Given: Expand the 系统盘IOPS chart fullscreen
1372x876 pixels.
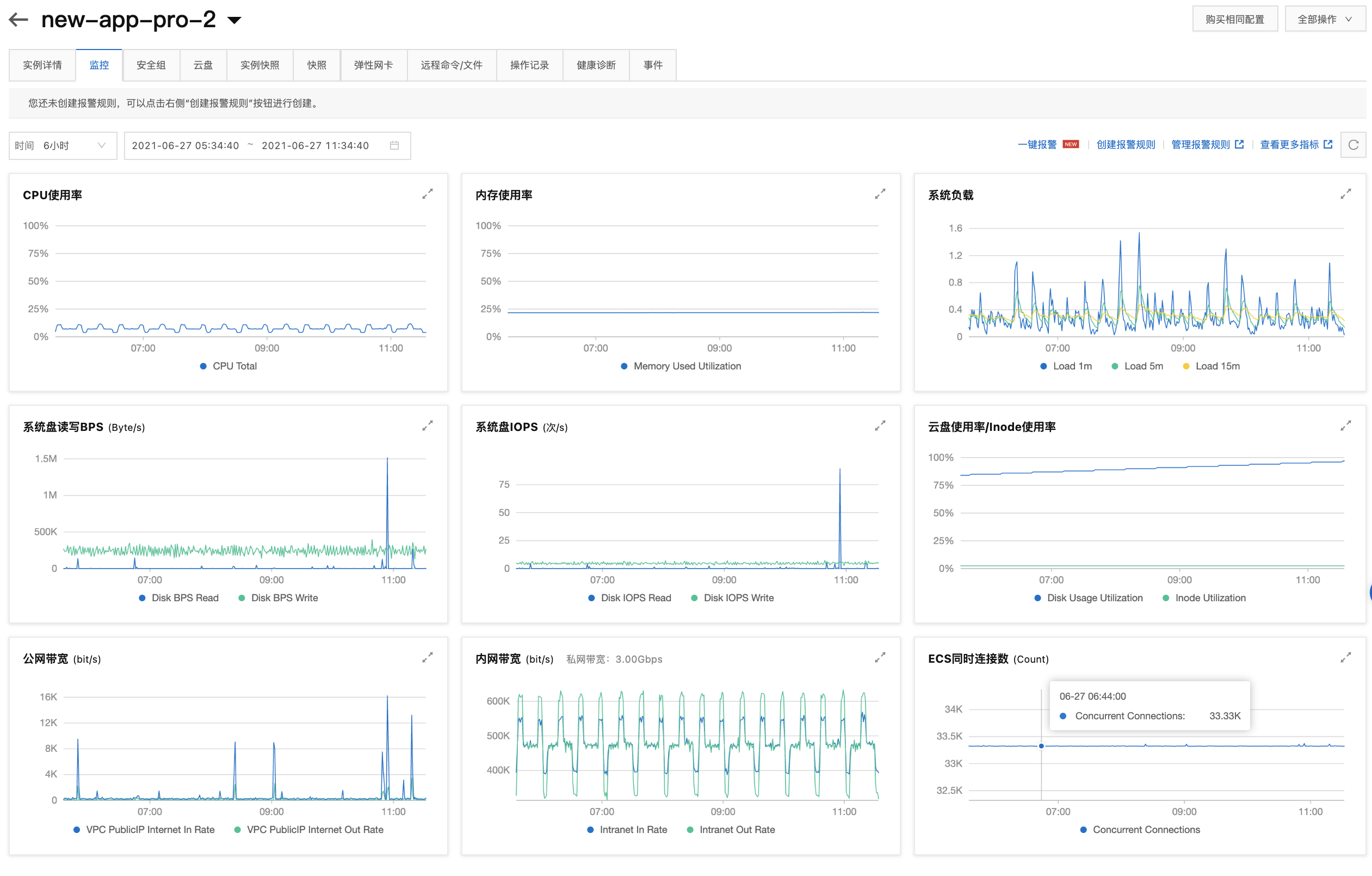Looking at the screenshot, I should tap(880, 425).
